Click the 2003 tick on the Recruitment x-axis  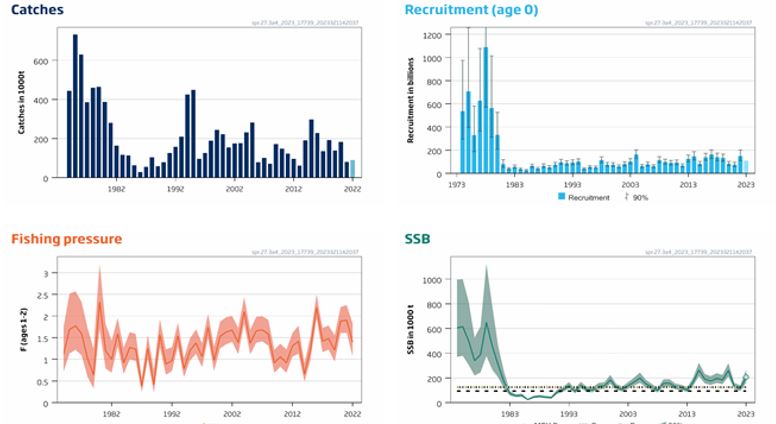[x=630, y=185]
